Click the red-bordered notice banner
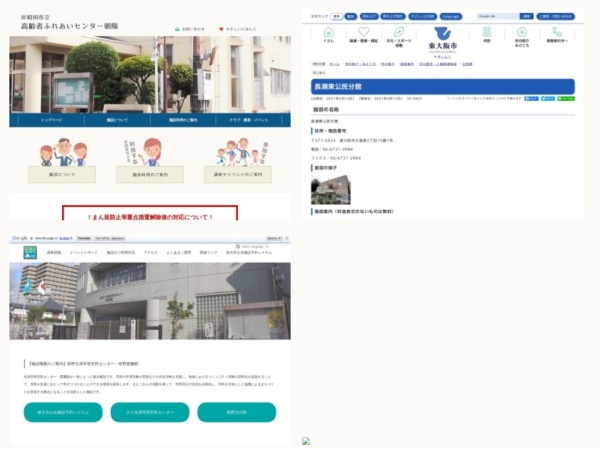 [150, 213]
